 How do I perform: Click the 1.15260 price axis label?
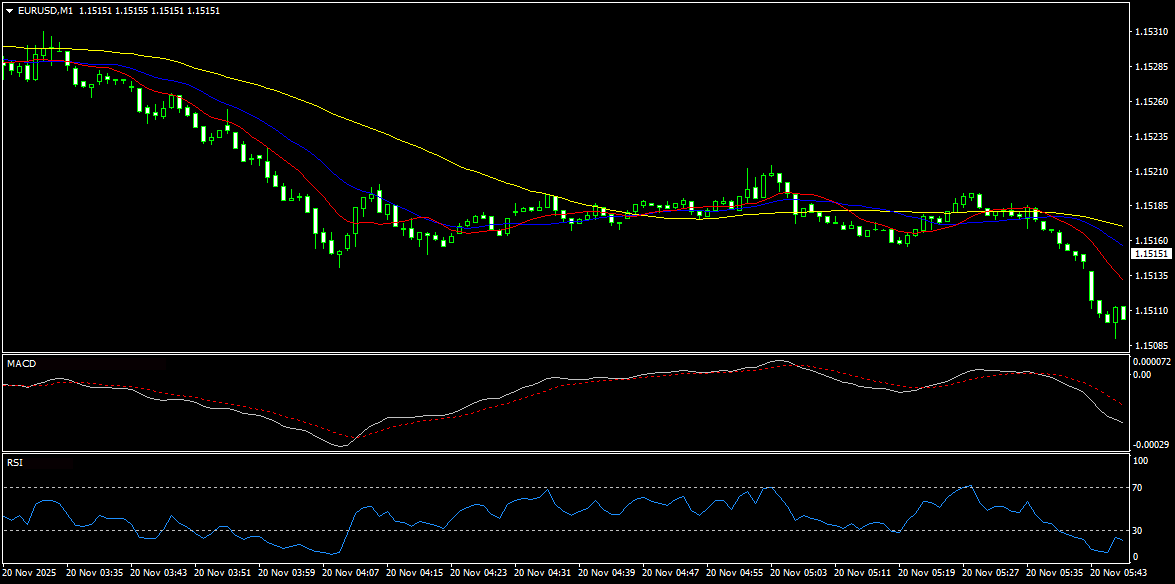tap(1149, 101)
